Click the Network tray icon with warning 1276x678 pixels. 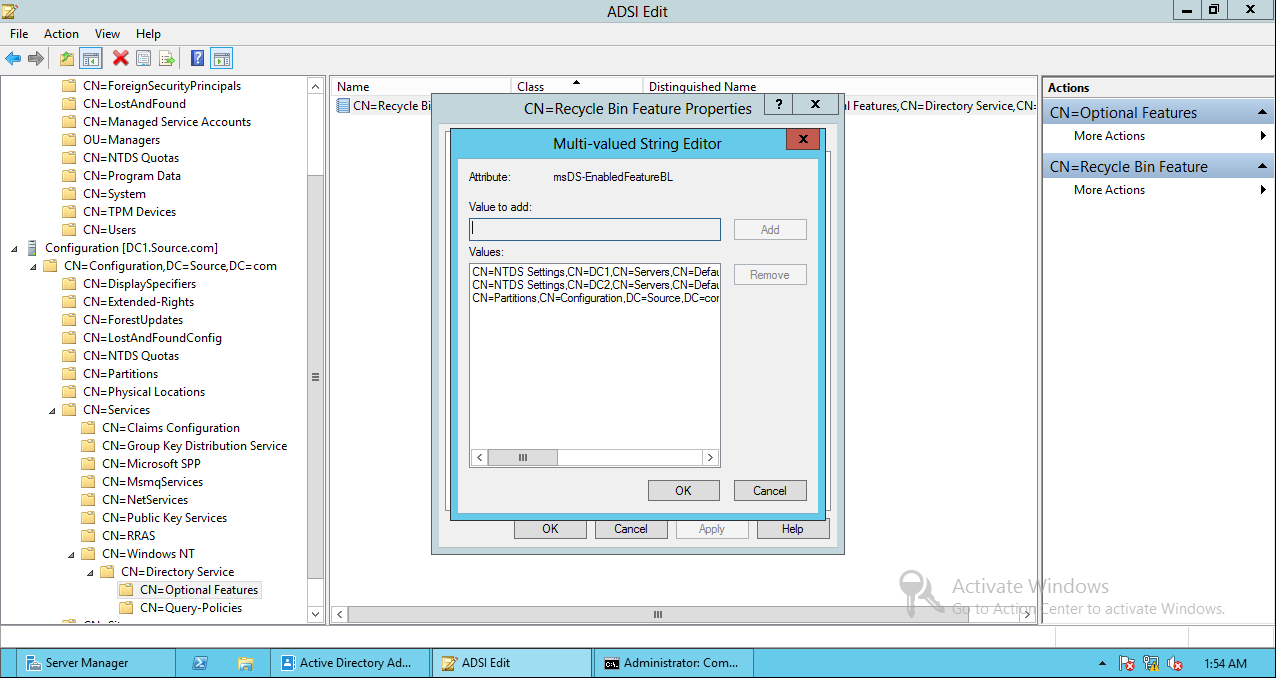tap(1151, 662)
